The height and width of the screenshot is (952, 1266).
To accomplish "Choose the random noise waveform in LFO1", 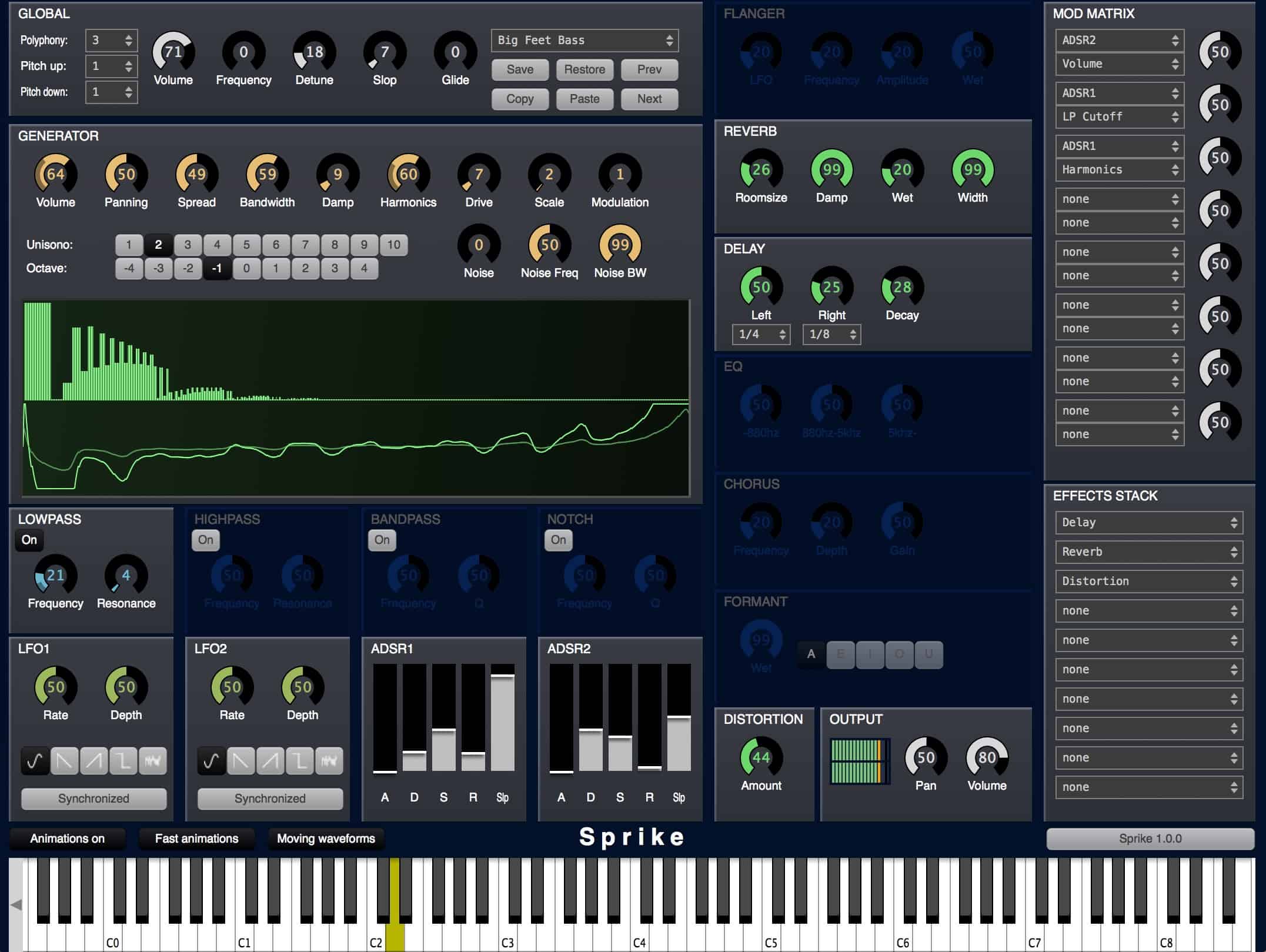I will (x=152, y=761).
